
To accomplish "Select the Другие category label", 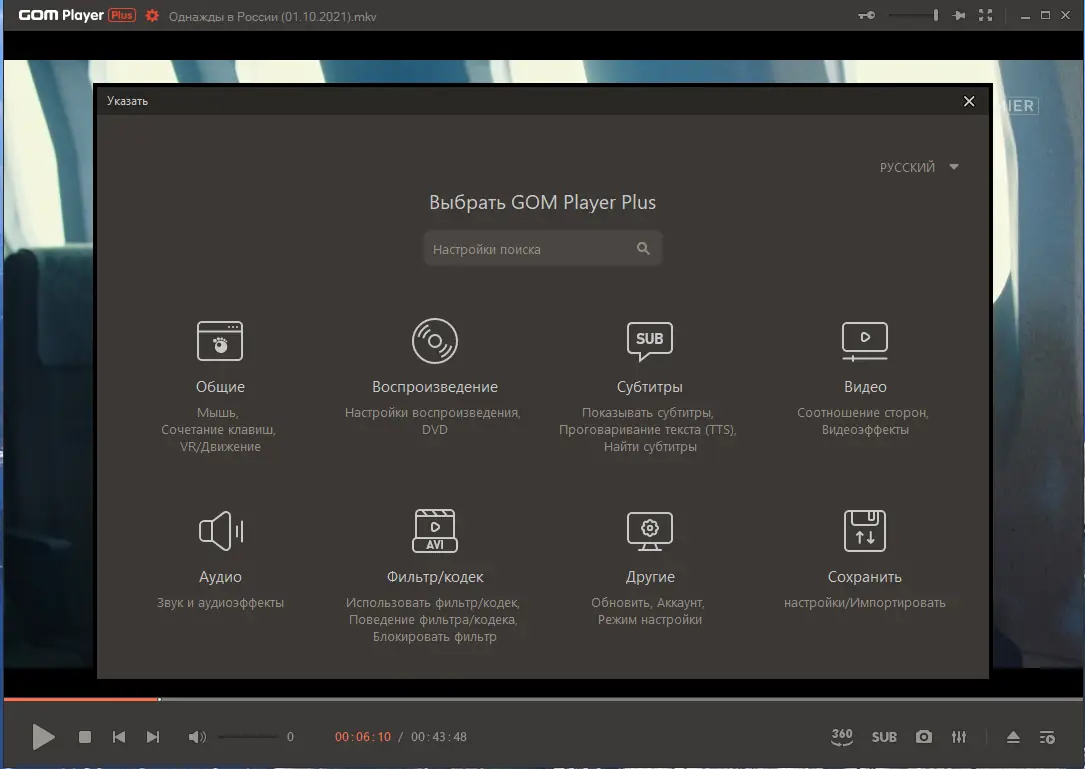I will click(650, 577).
